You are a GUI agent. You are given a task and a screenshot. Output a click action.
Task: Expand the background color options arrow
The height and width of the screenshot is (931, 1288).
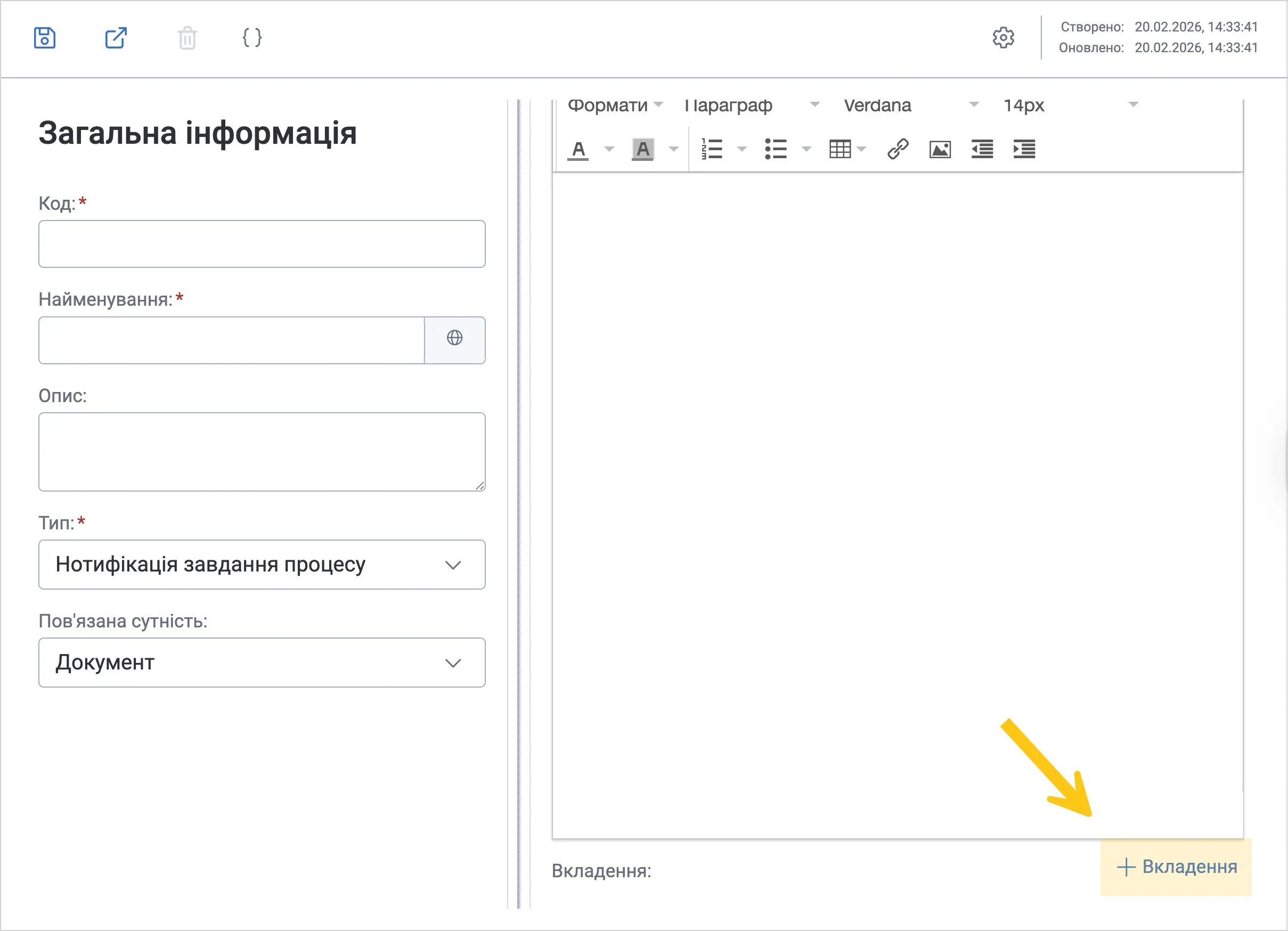[673, 149]
